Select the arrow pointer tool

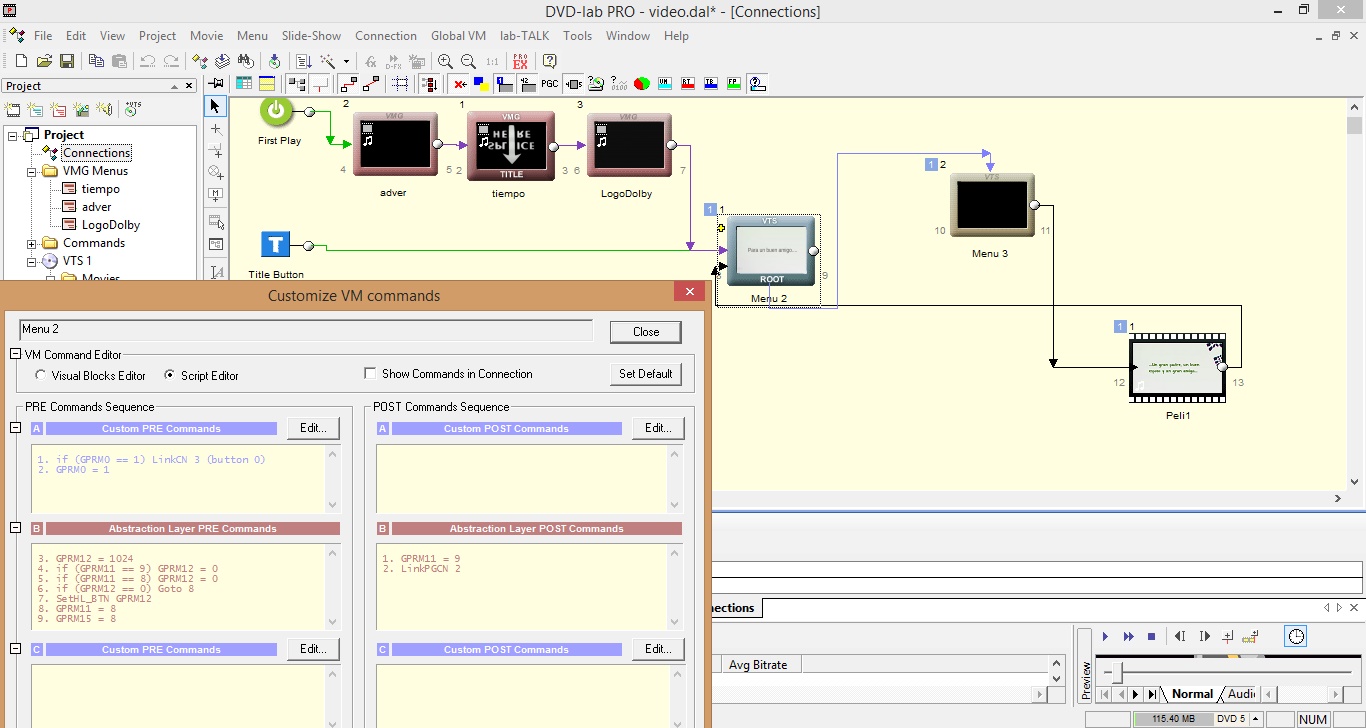tap(215, 106)
